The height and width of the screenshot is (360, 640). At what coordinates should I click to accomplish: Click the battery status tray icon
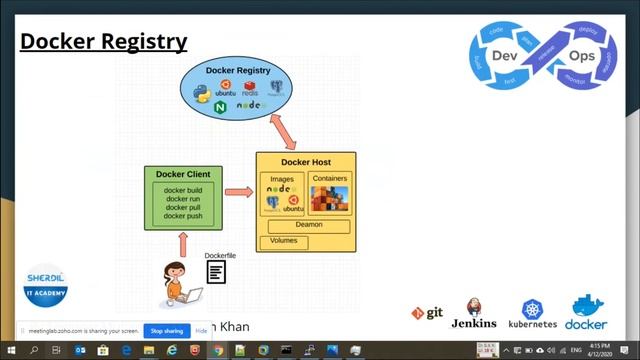click(529, 350)
